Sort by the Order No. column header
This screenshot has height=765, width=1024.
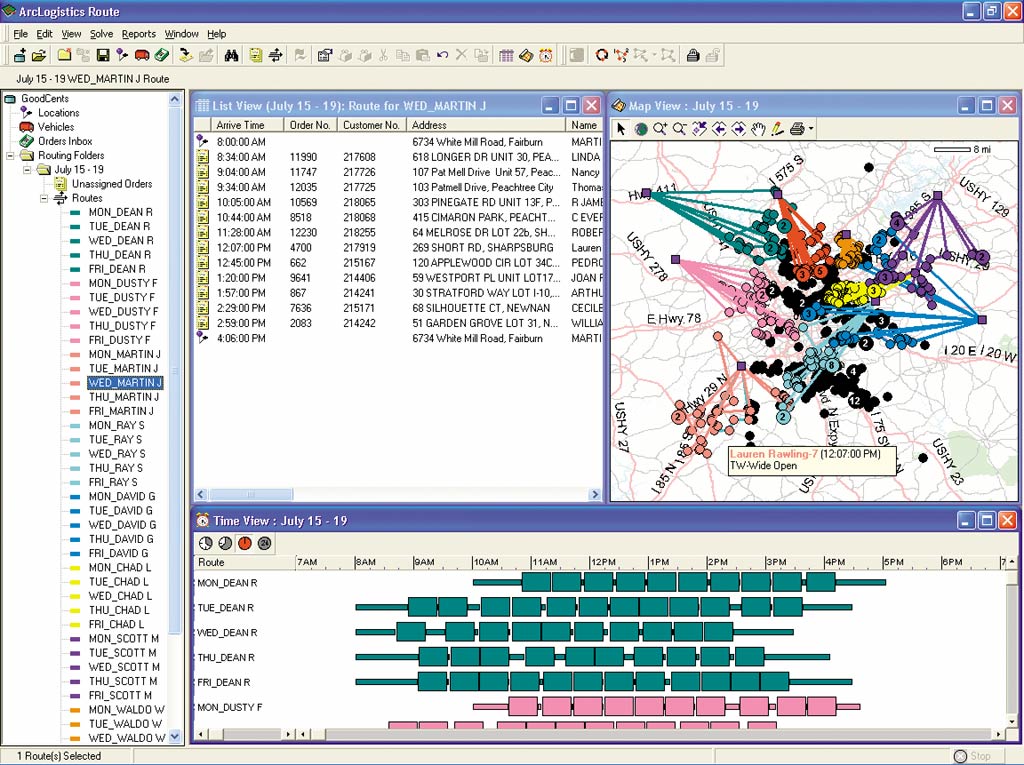tap(310, 125)
